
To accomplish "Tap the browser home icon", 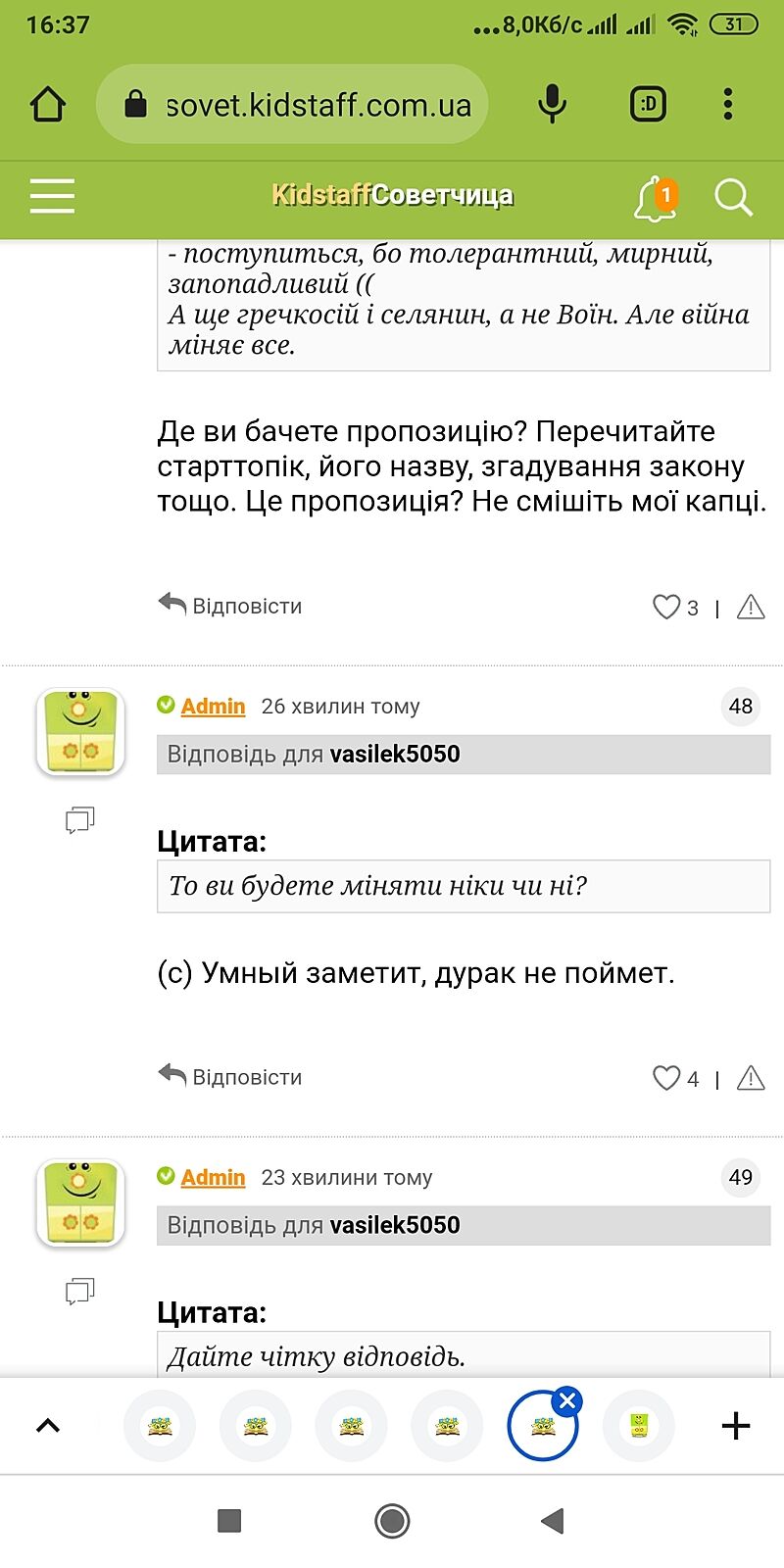I will (x=47, y=105).
